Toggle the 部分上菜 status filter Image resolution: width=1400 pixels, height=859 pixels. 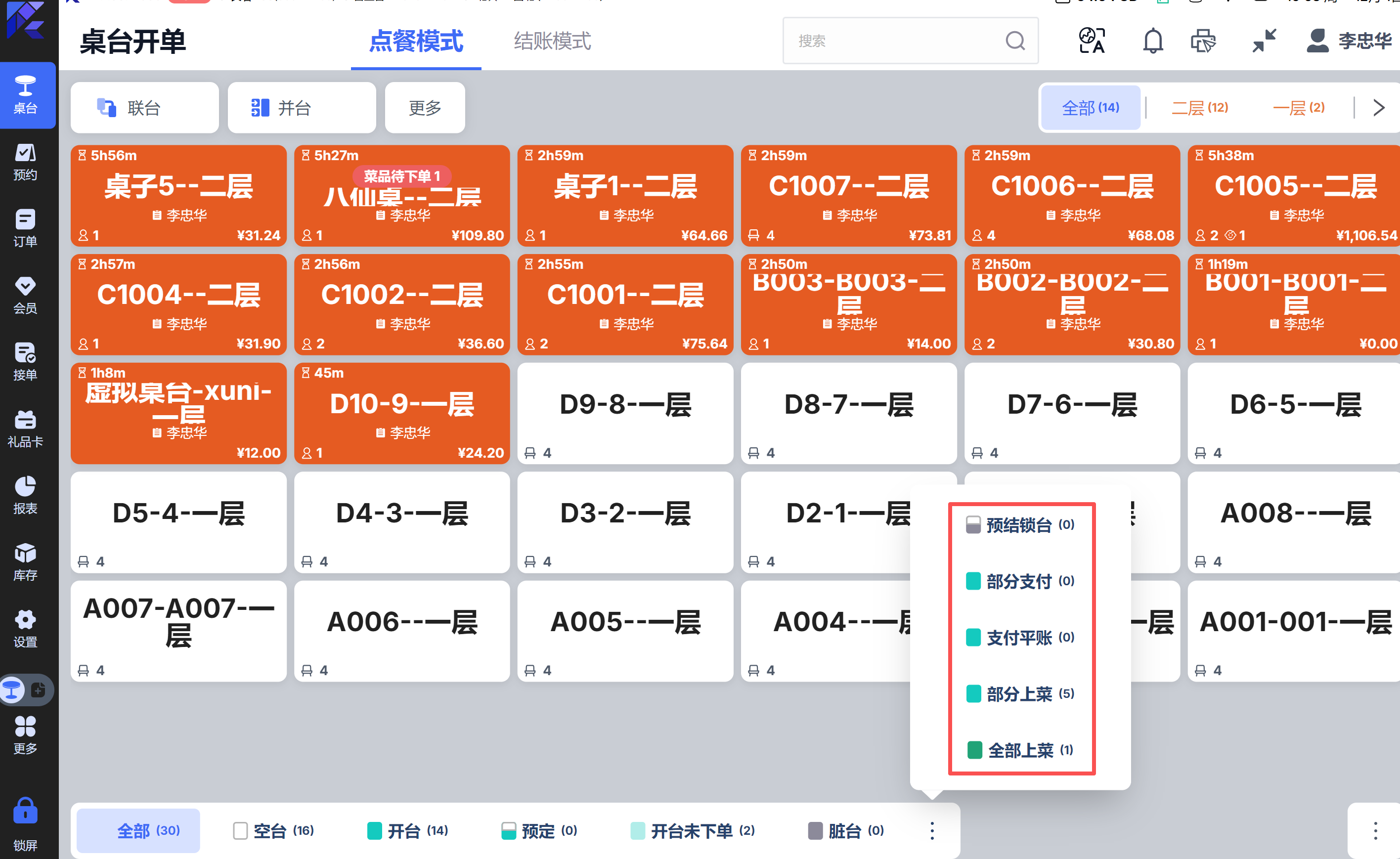1020,694
